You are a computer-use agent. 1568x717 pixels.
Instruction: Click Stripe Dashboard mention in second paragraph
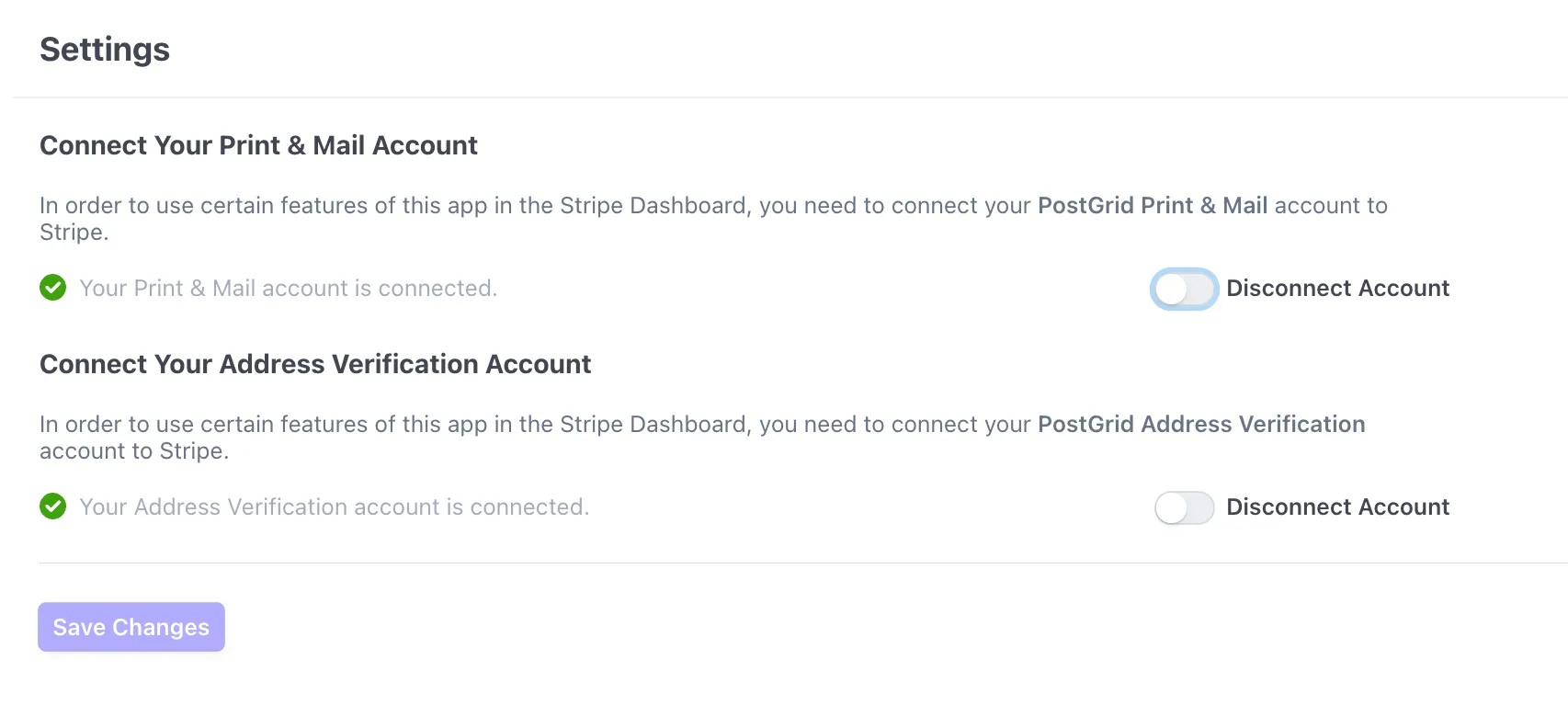tap(654, 424)
